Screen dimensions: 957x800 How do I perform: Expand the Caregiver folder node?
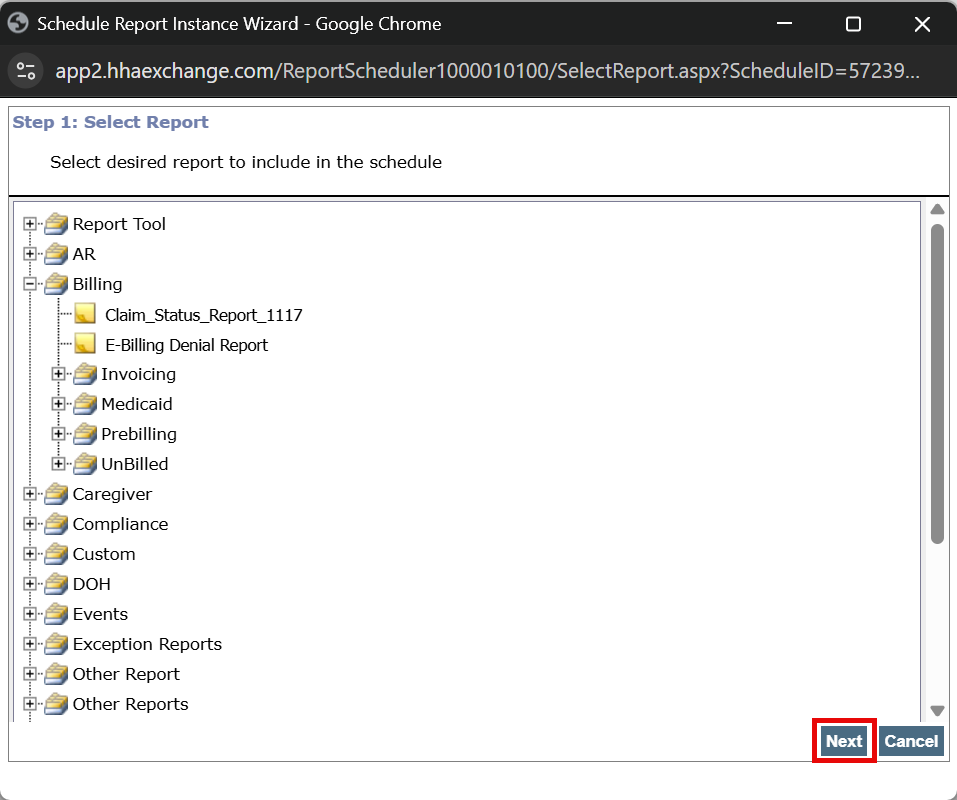(x=30, y=494)
